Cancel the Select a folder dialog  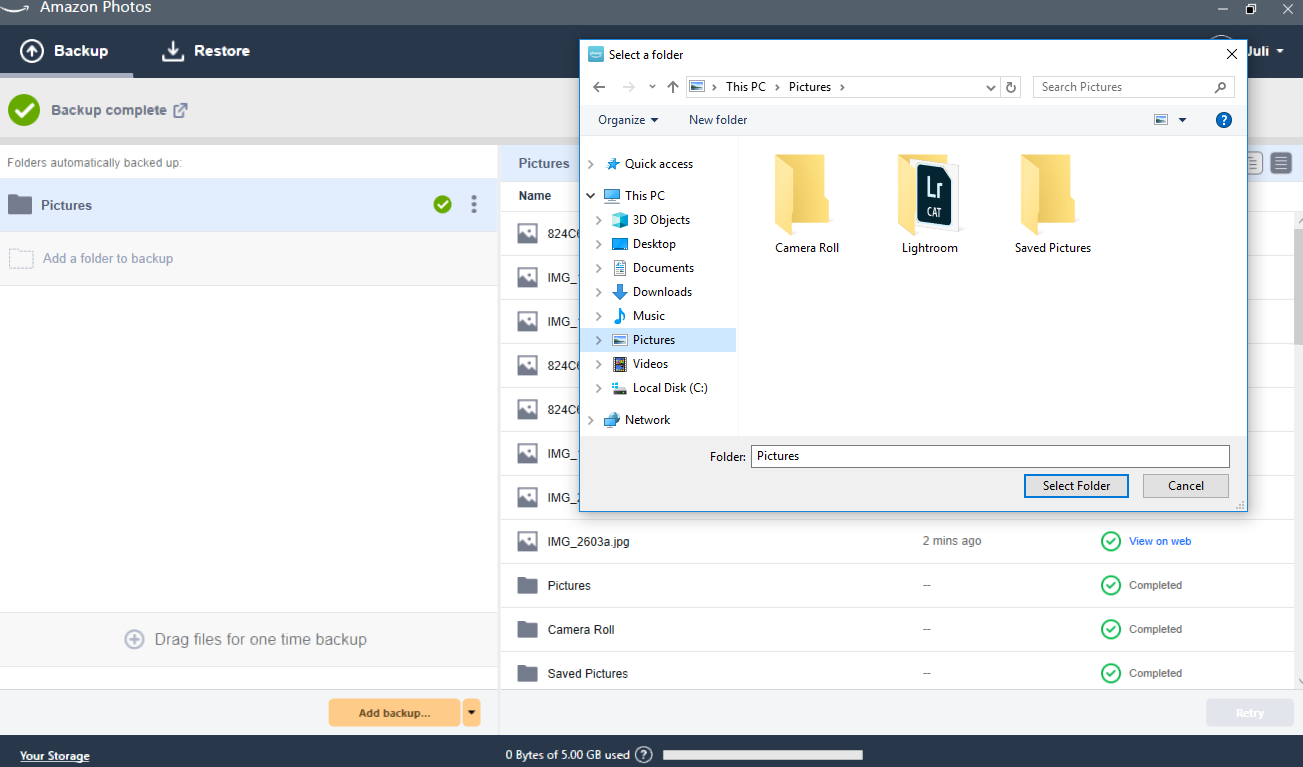point(1186,486)
